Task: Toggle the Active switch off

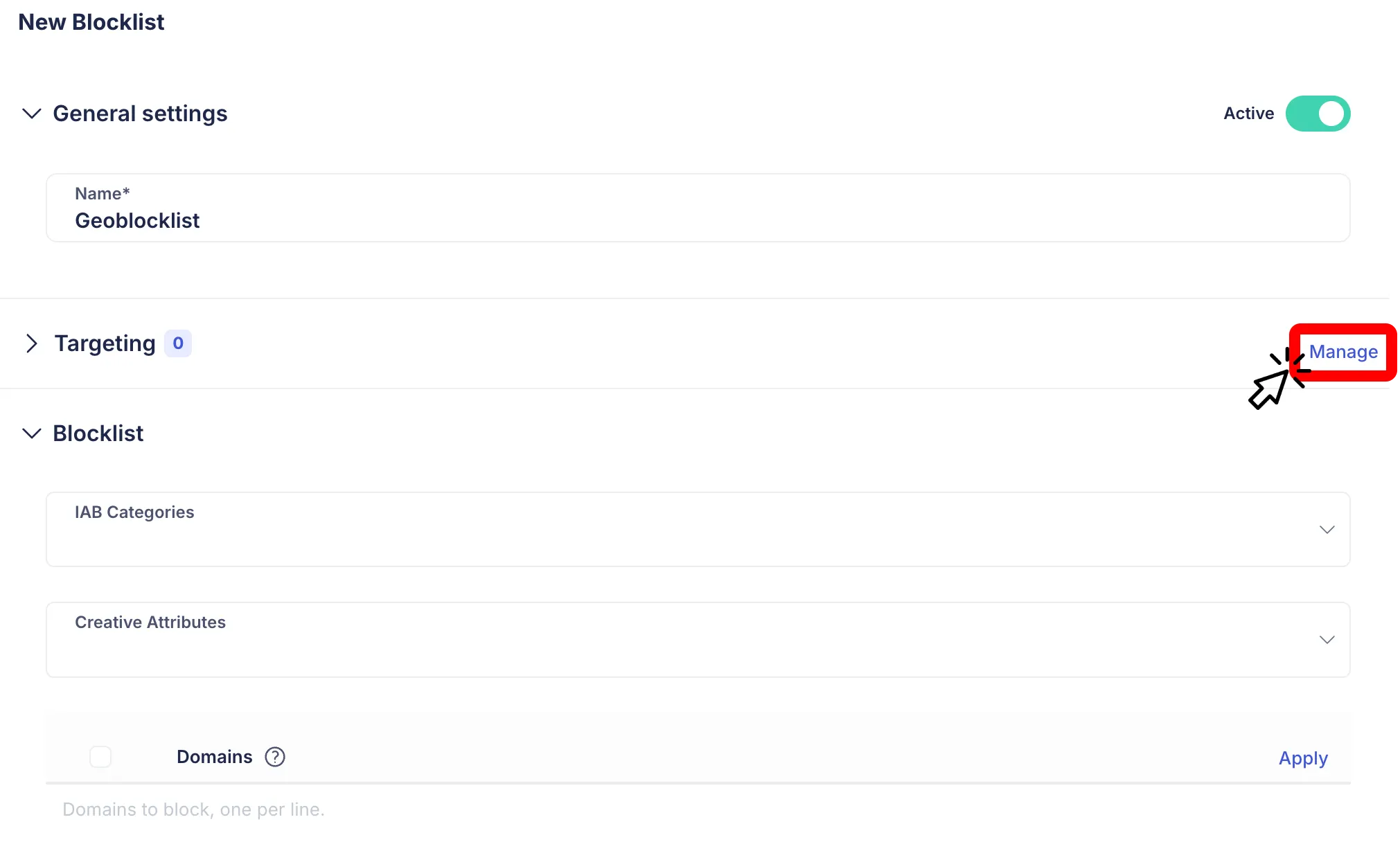Action: tap(1318, 114)
